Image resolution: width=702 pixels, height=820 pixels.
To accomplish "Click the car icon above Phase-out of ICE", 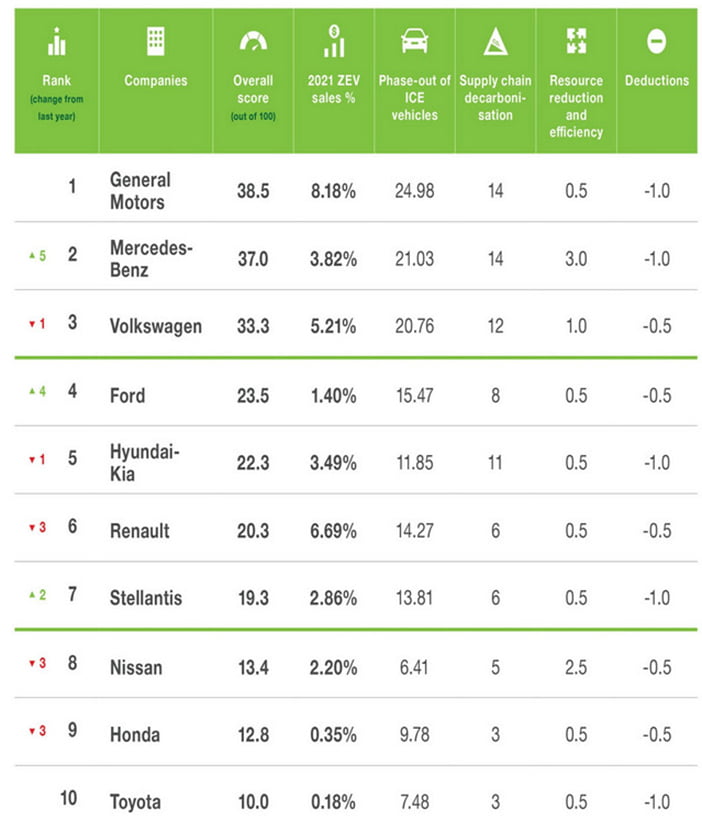I will [x=414, y=41].
